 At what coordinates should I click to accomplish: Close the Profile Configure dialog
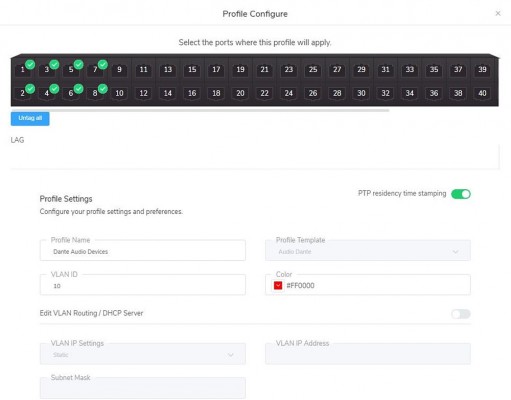(498, 13)
